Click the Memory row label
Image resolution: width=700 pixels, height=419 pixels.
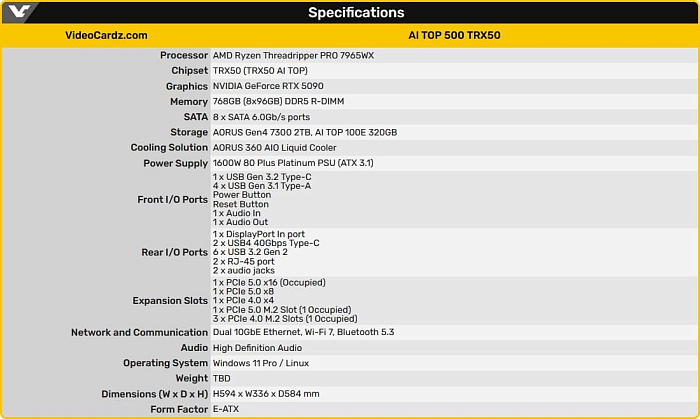(x=189, y=102)
